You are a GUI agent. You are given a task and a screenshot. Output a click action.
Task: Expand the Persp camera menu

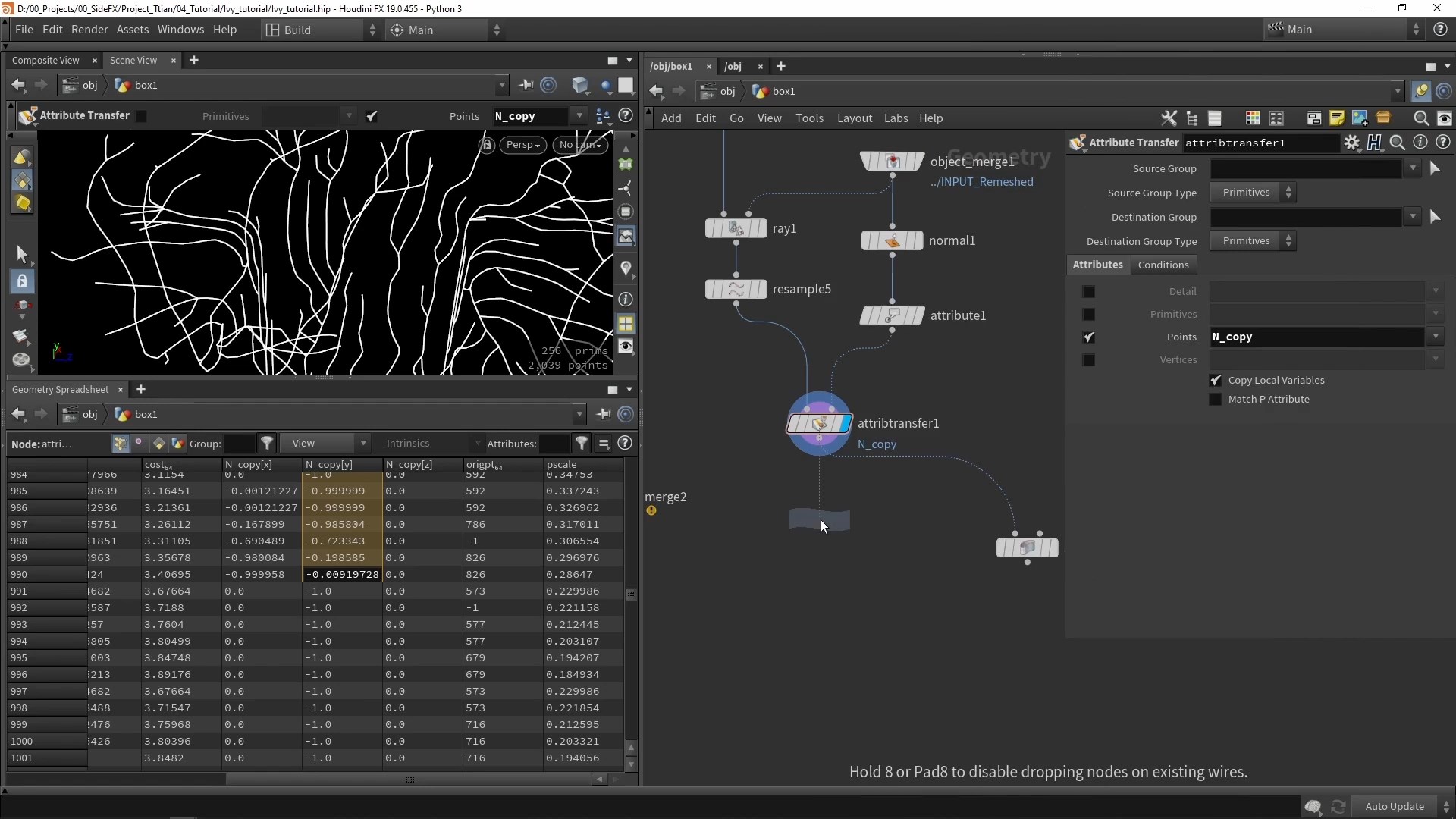pos(522,145)
